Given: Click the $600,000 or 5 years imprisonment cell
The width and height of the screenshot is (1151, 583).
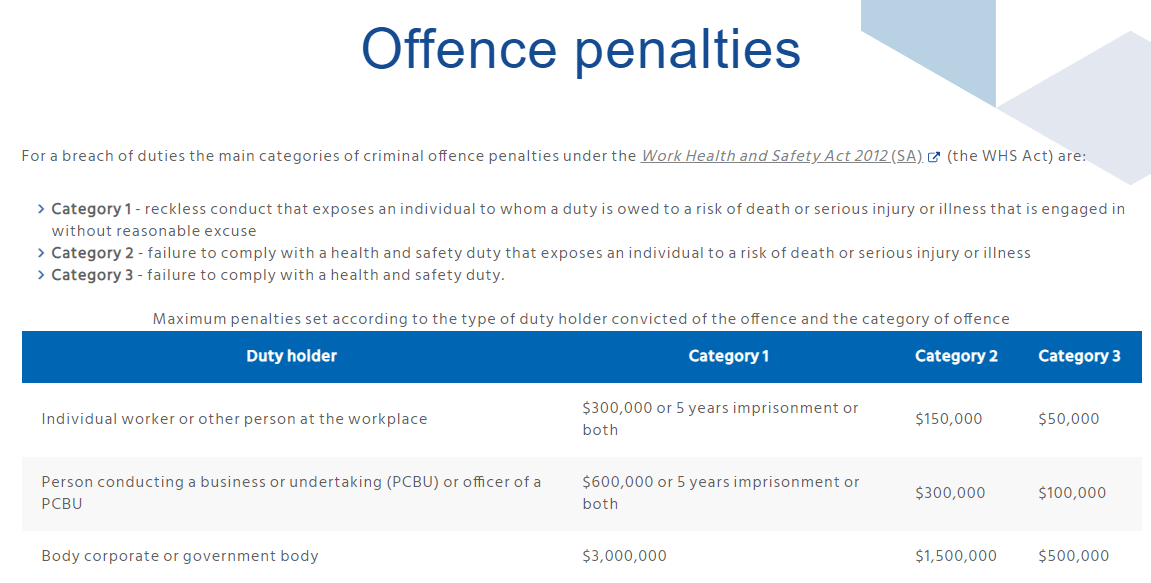Looking at the screenshot, I should click(x=721, y=493).
